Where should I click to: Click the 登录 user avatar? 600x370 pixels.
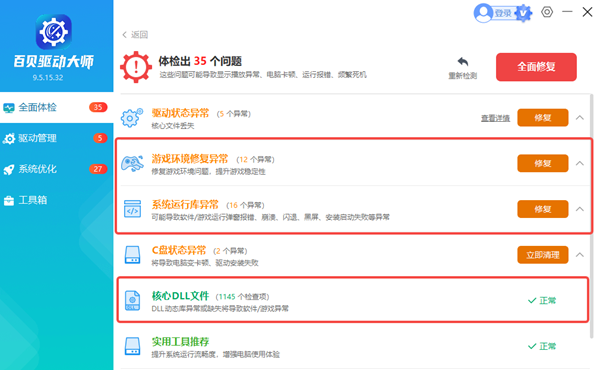pyautogui.click(x=483, y=13)
